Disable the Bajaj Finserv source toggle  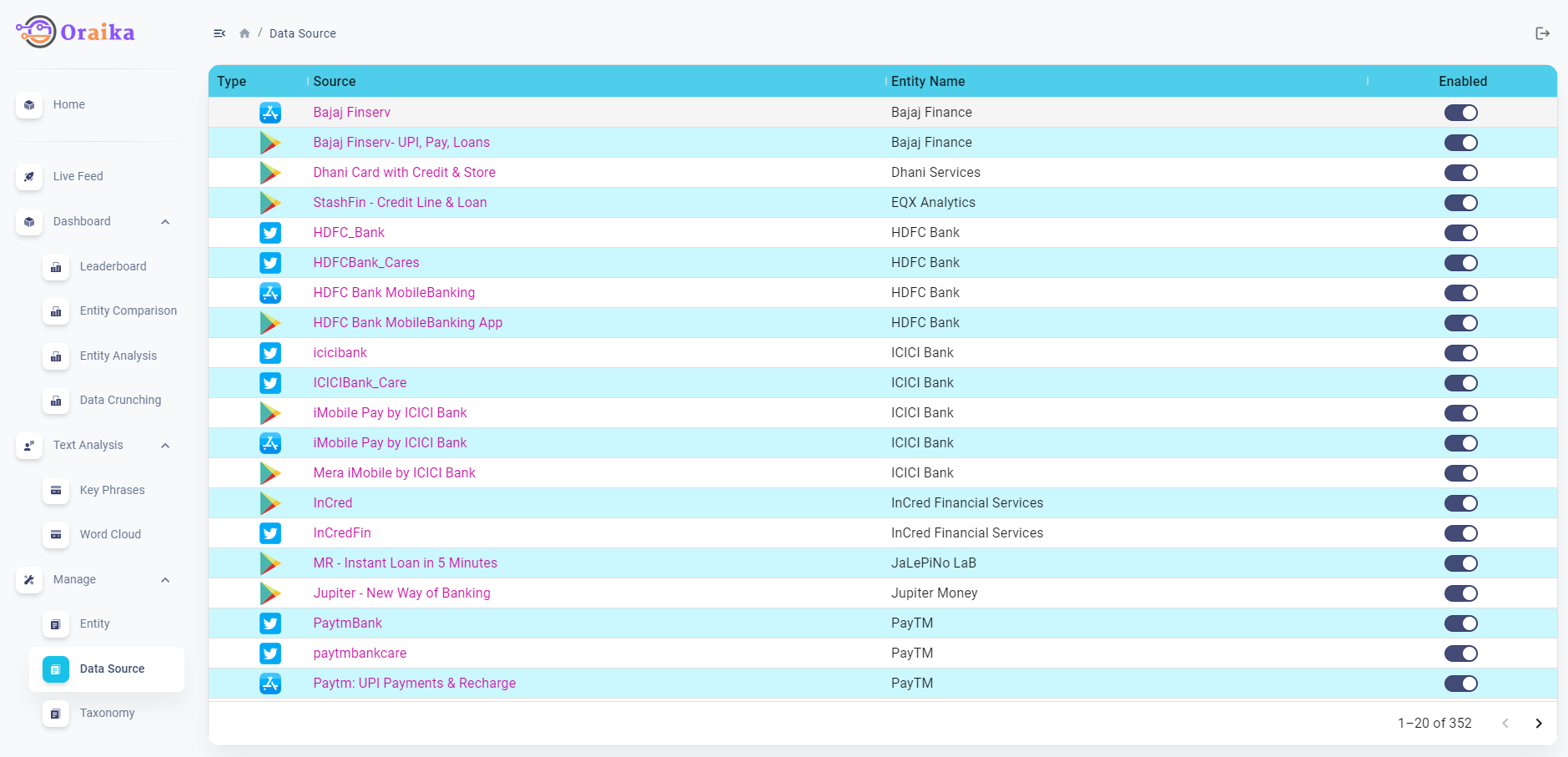coord(1461,113)
